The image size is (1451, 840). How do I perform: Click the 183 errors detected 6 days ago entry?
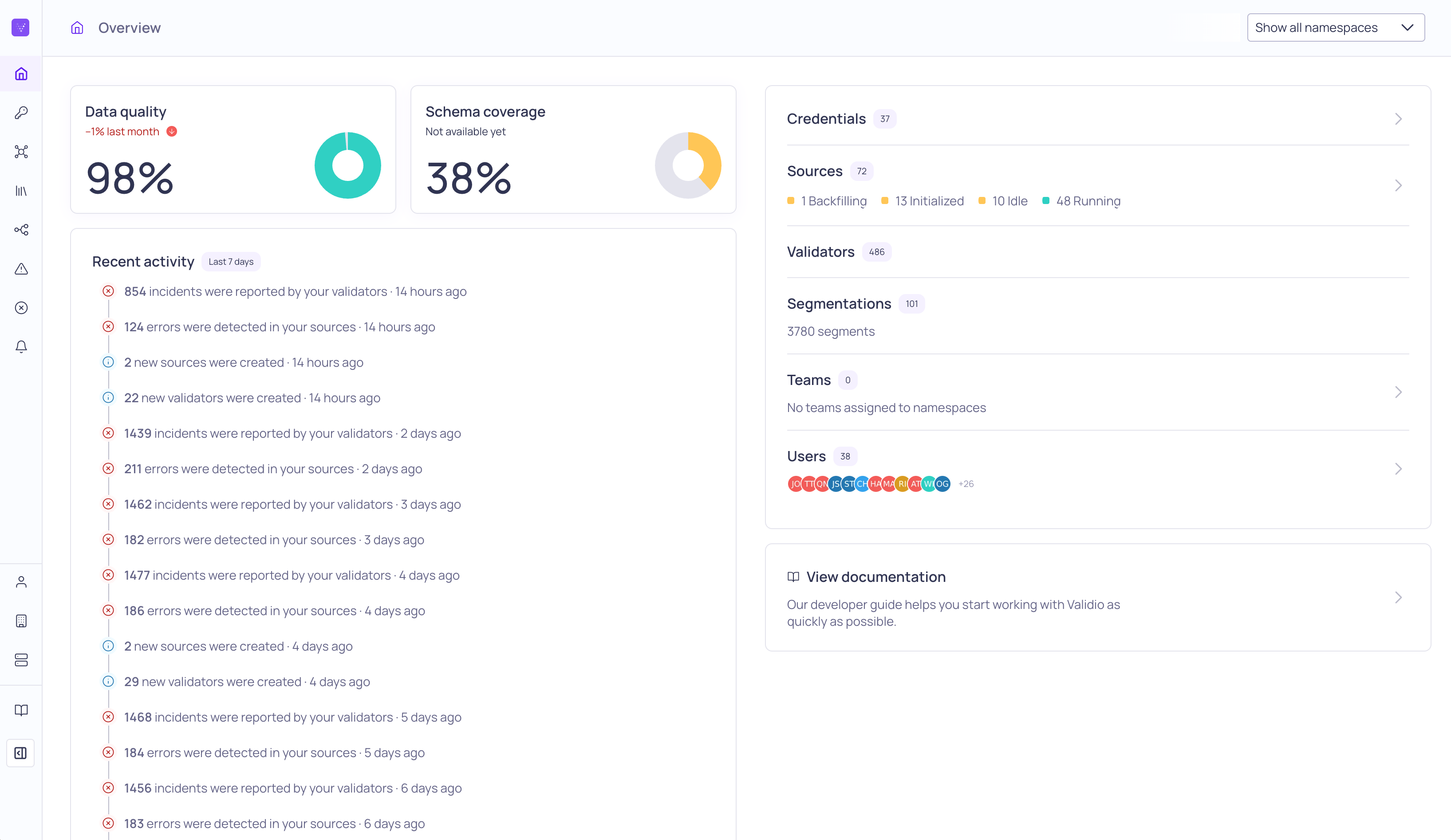click(275, 824)
